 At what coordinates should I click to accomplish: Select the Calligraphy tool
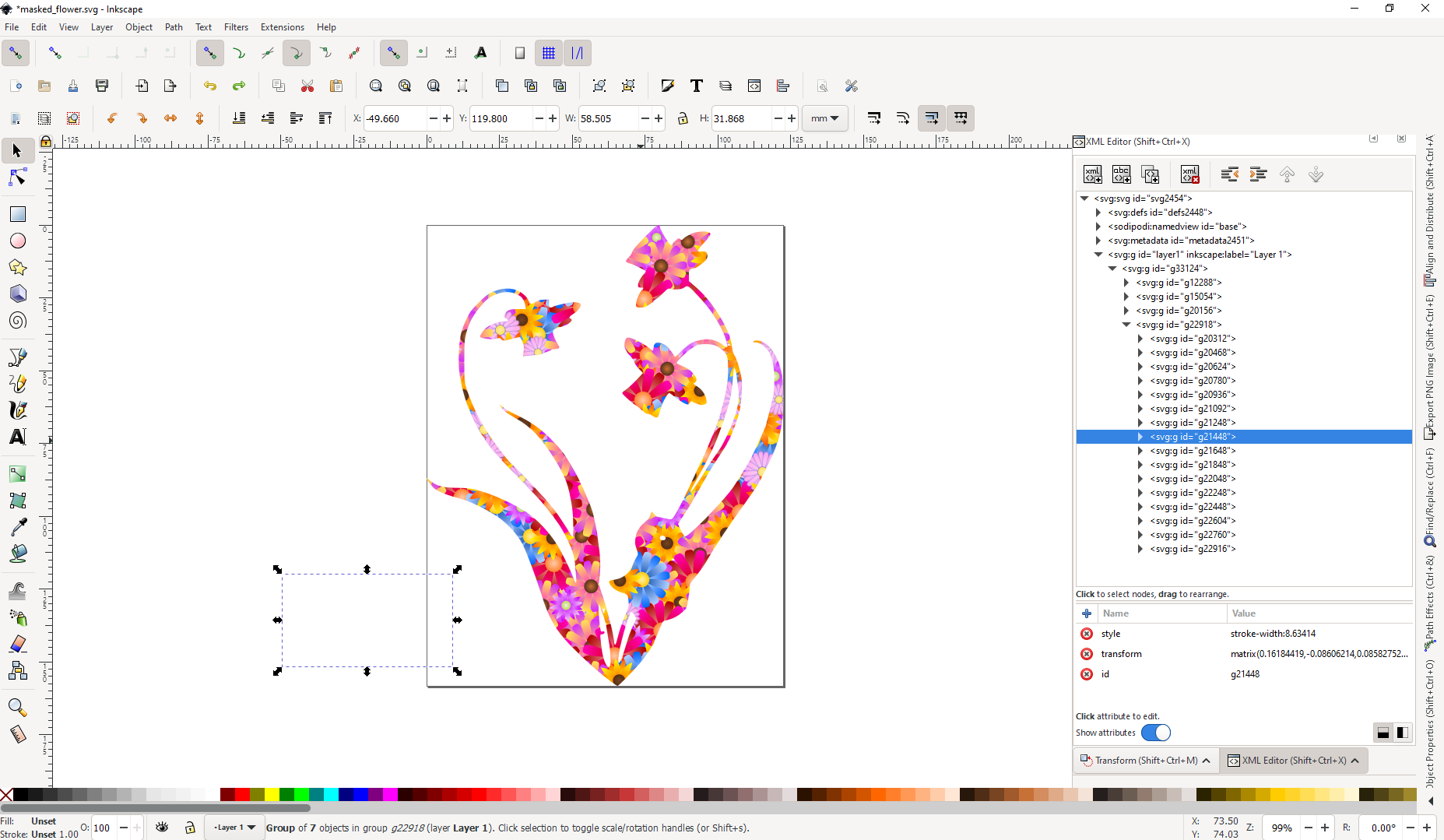click(17, 410)
